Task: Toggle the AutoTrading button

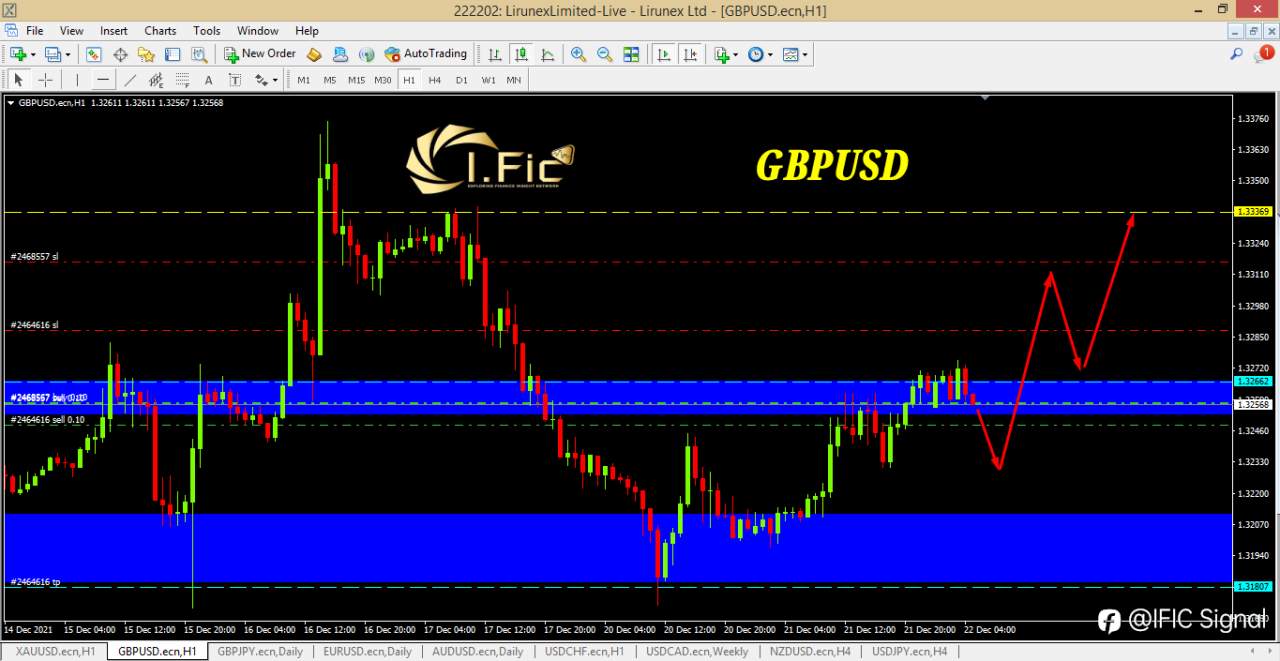Action: point(426,54)
